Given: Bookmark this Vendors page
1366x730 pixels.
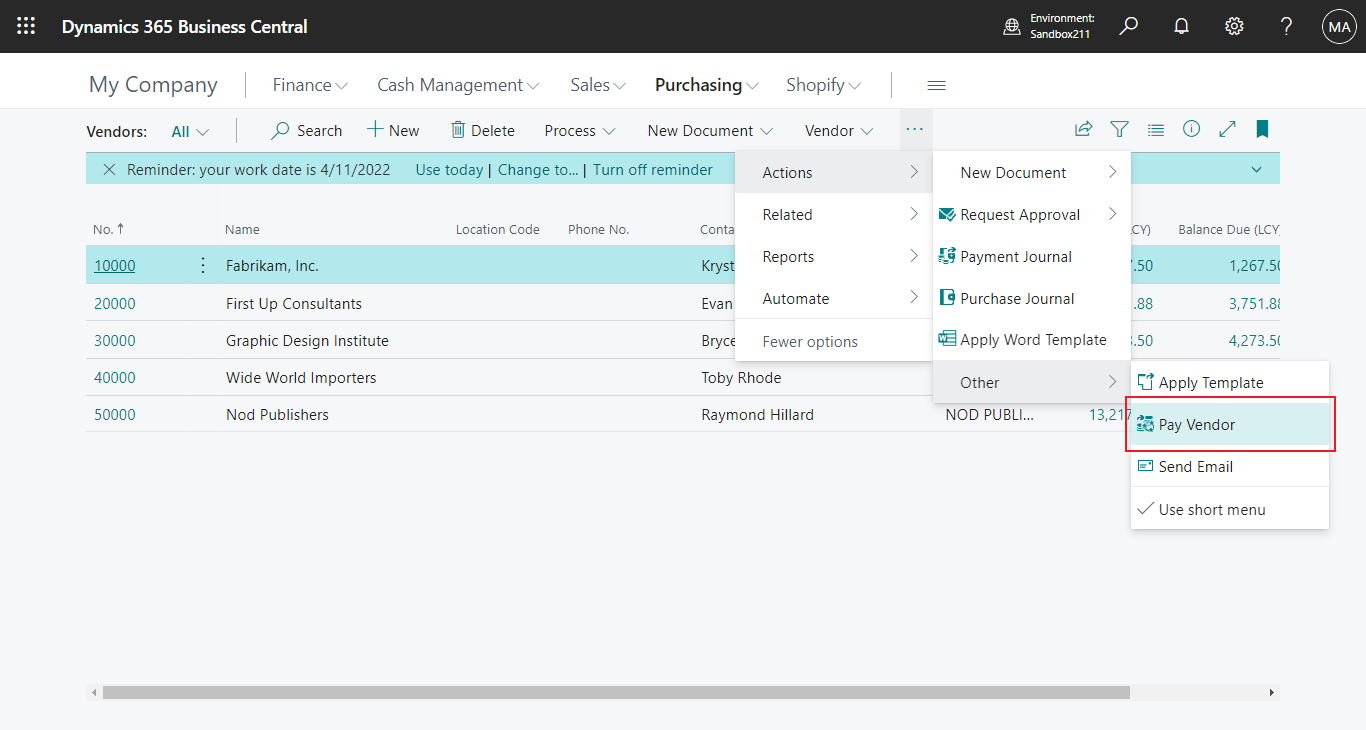Looking at the screenshot, I should pos(1262,129).
